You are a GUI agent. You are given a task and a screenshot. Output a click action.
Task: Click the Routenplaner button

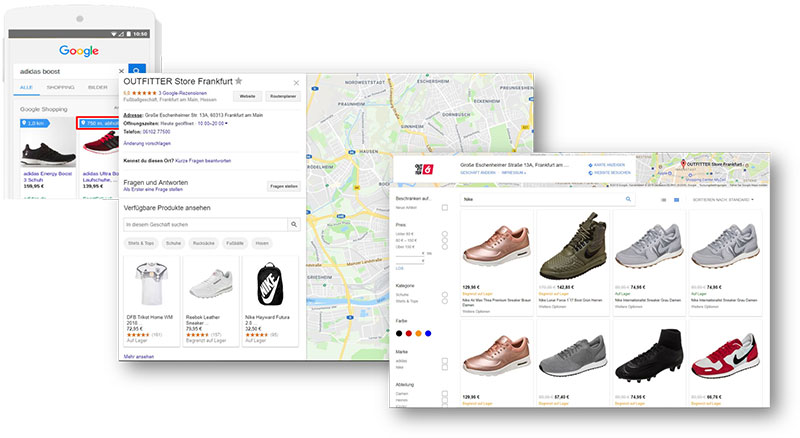[x=283, y=96]
